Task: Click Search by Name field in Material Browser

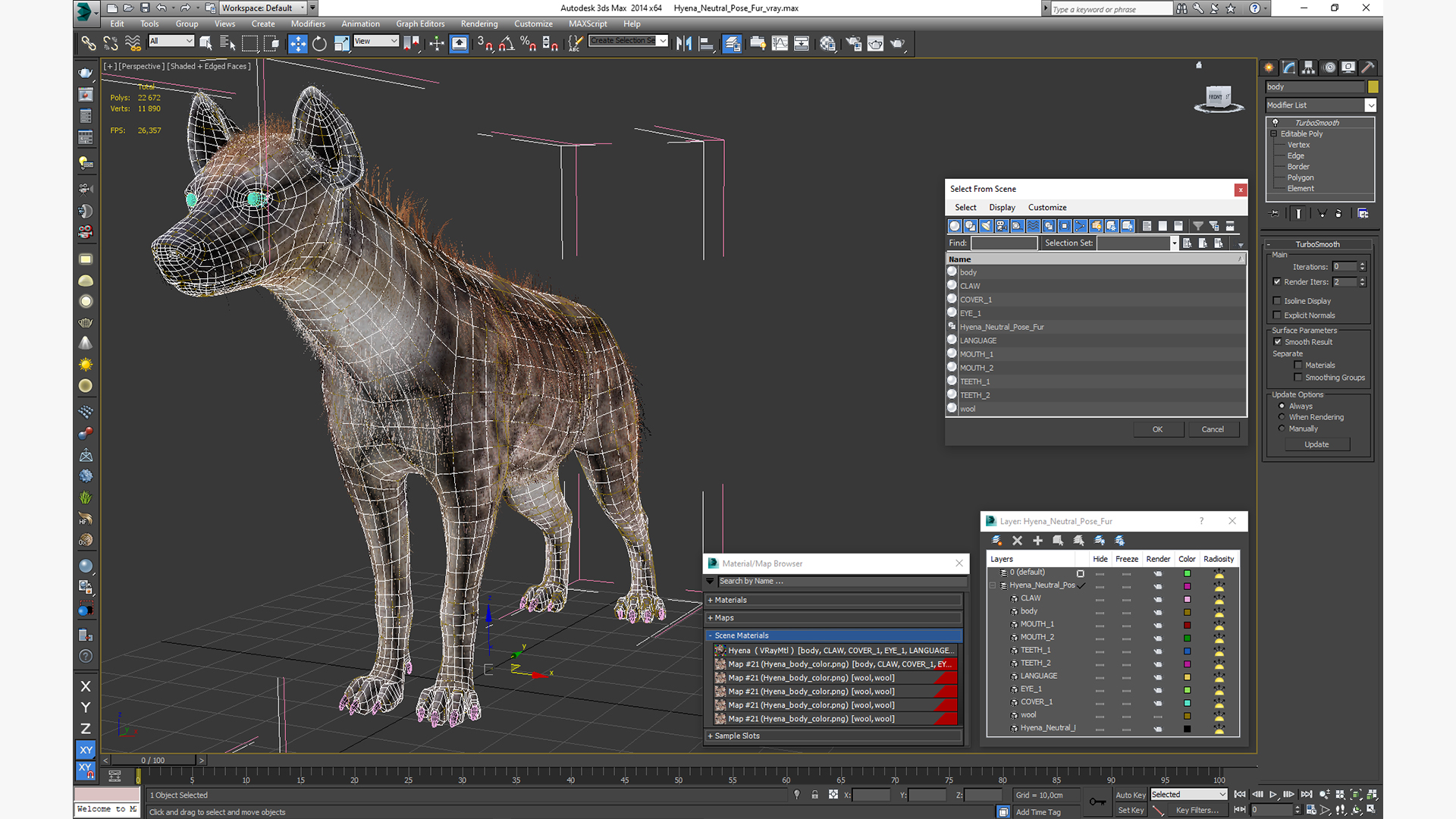Action: pyautogui.click(x=842, y=581)
